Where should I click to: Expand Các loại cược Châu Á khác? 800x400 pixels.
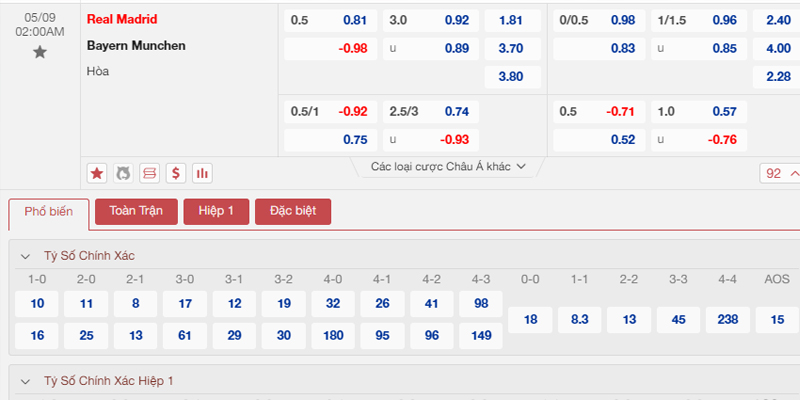448,167
